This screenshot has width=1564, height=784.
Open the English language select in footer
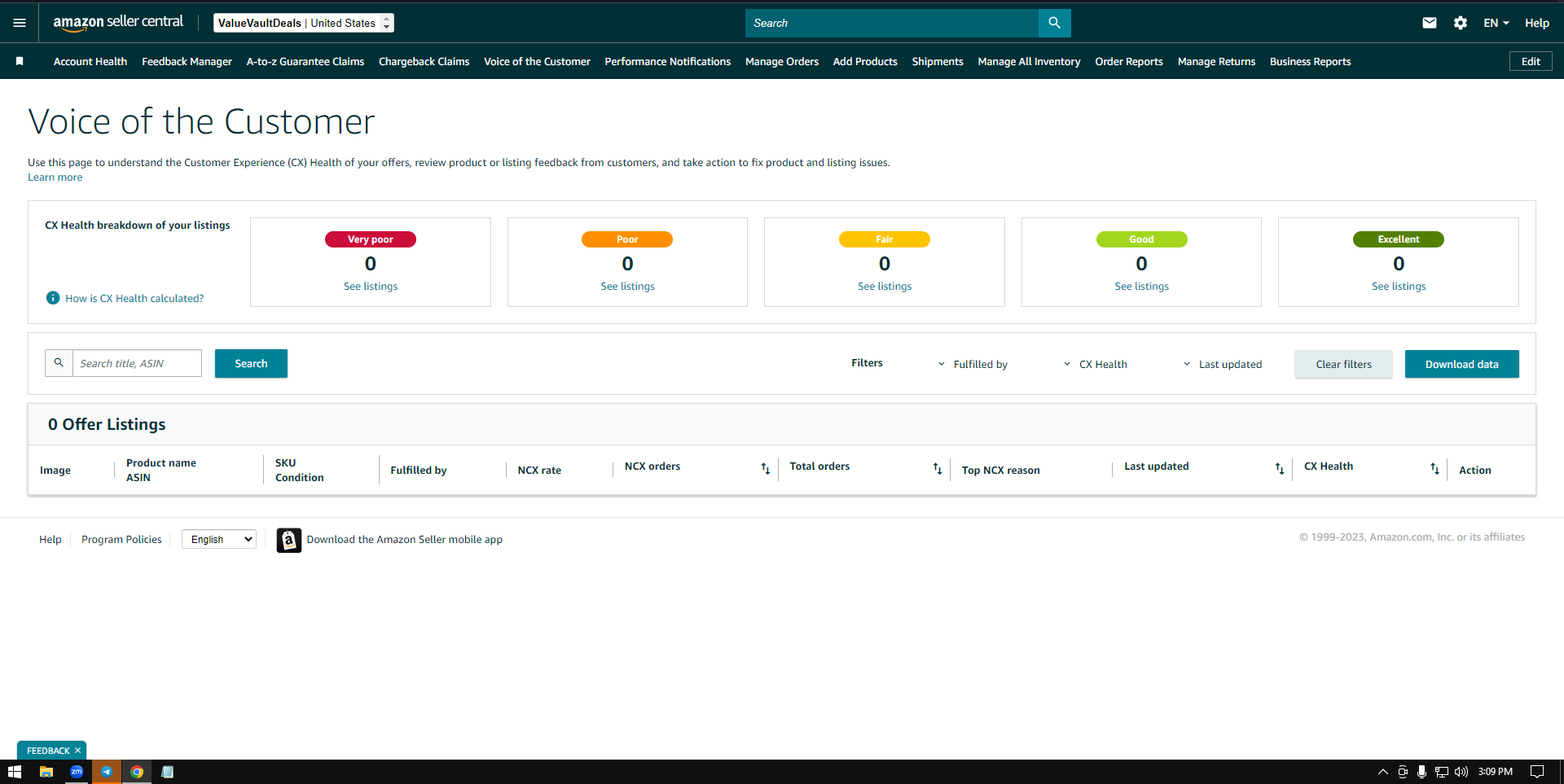pyautogui.click(x=219, y=539)
